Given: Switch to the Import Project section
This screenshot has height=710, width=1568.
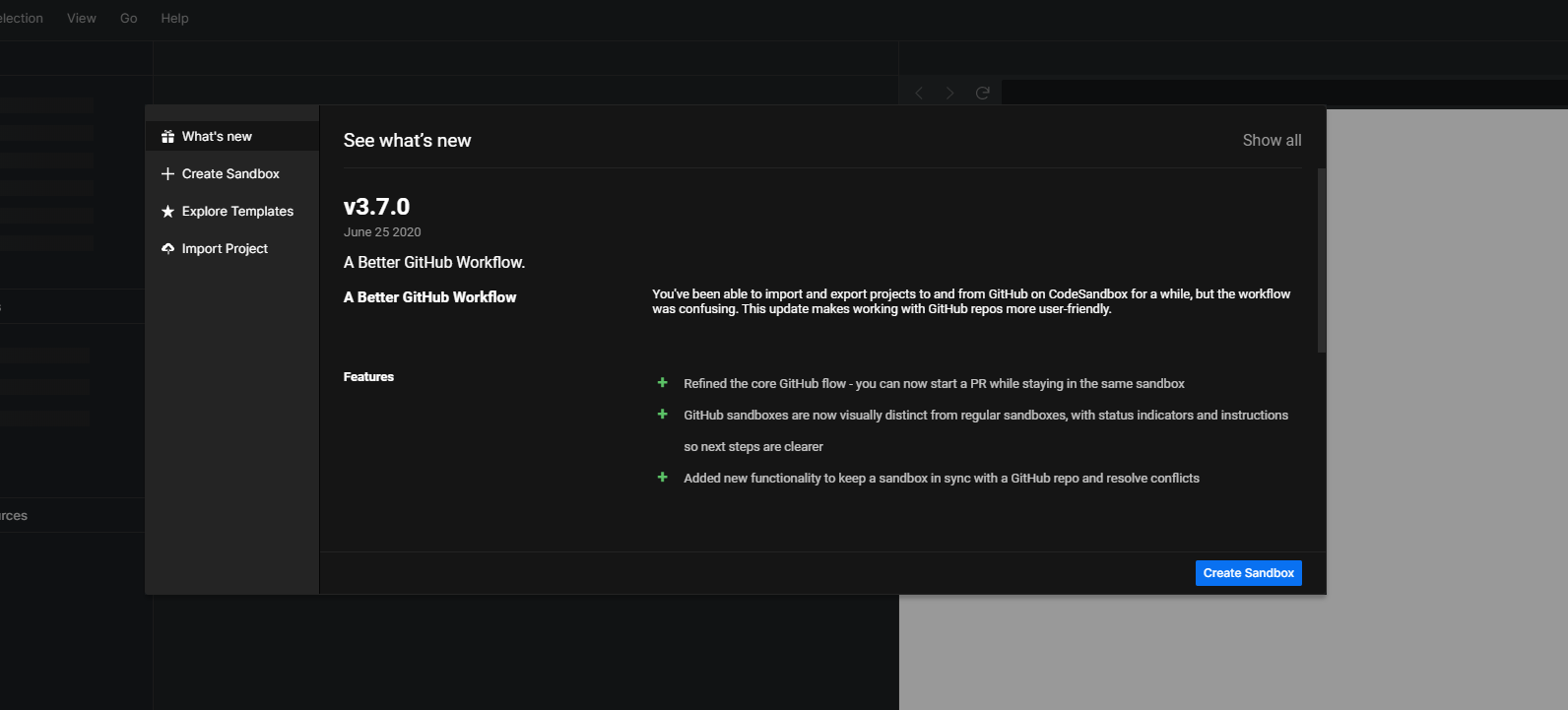Looking at the screenshot, I should pyautogui.click(x=232, y=249).
